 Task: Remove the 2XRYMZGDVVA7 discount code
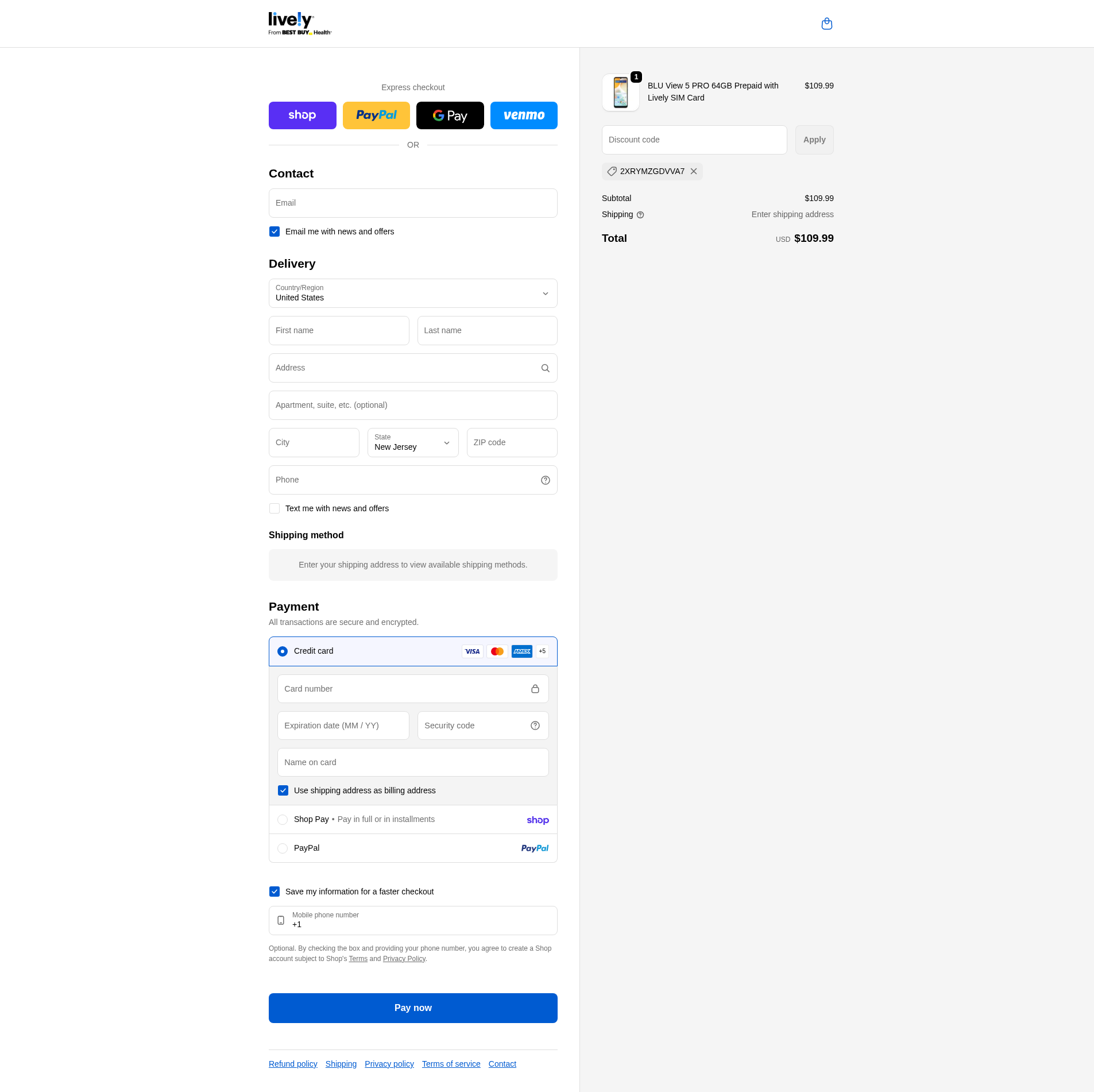694,171
